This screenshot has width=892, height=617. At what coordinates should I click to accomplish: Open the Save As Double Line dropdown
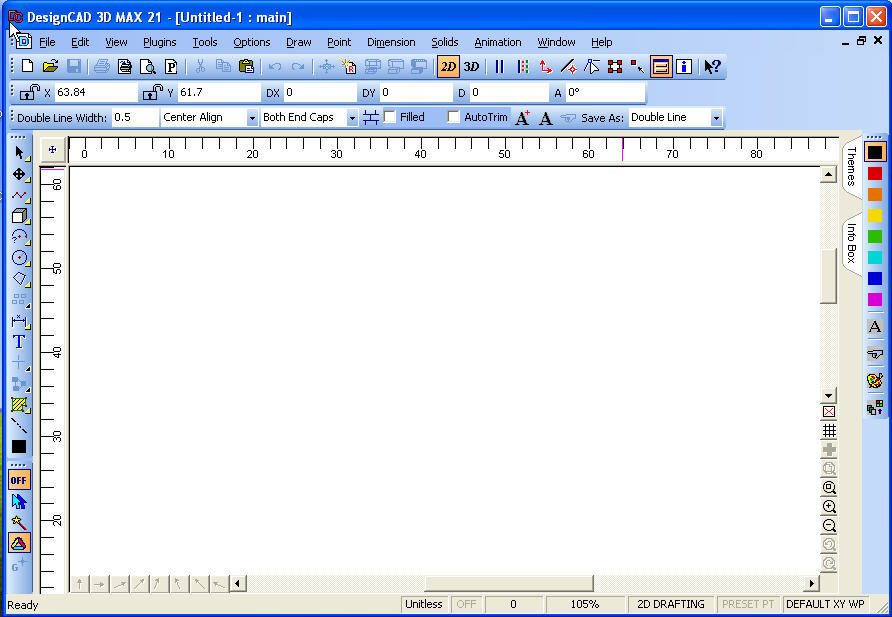click(716, 118)
